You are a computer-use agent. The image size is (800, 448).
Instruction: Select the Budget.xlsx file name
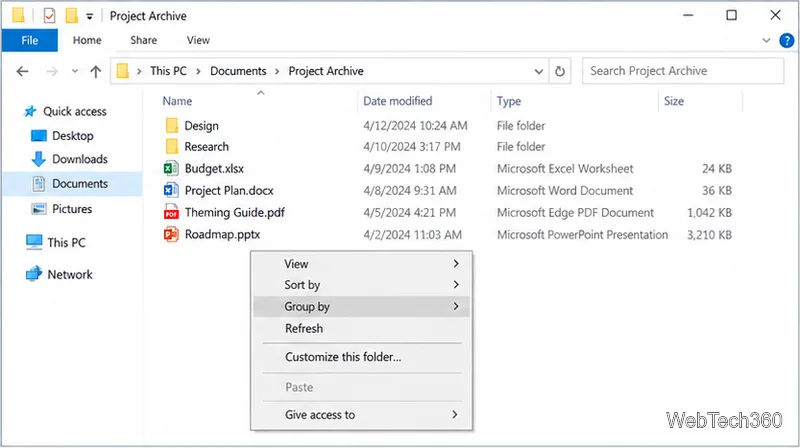(x=214, y=168)
